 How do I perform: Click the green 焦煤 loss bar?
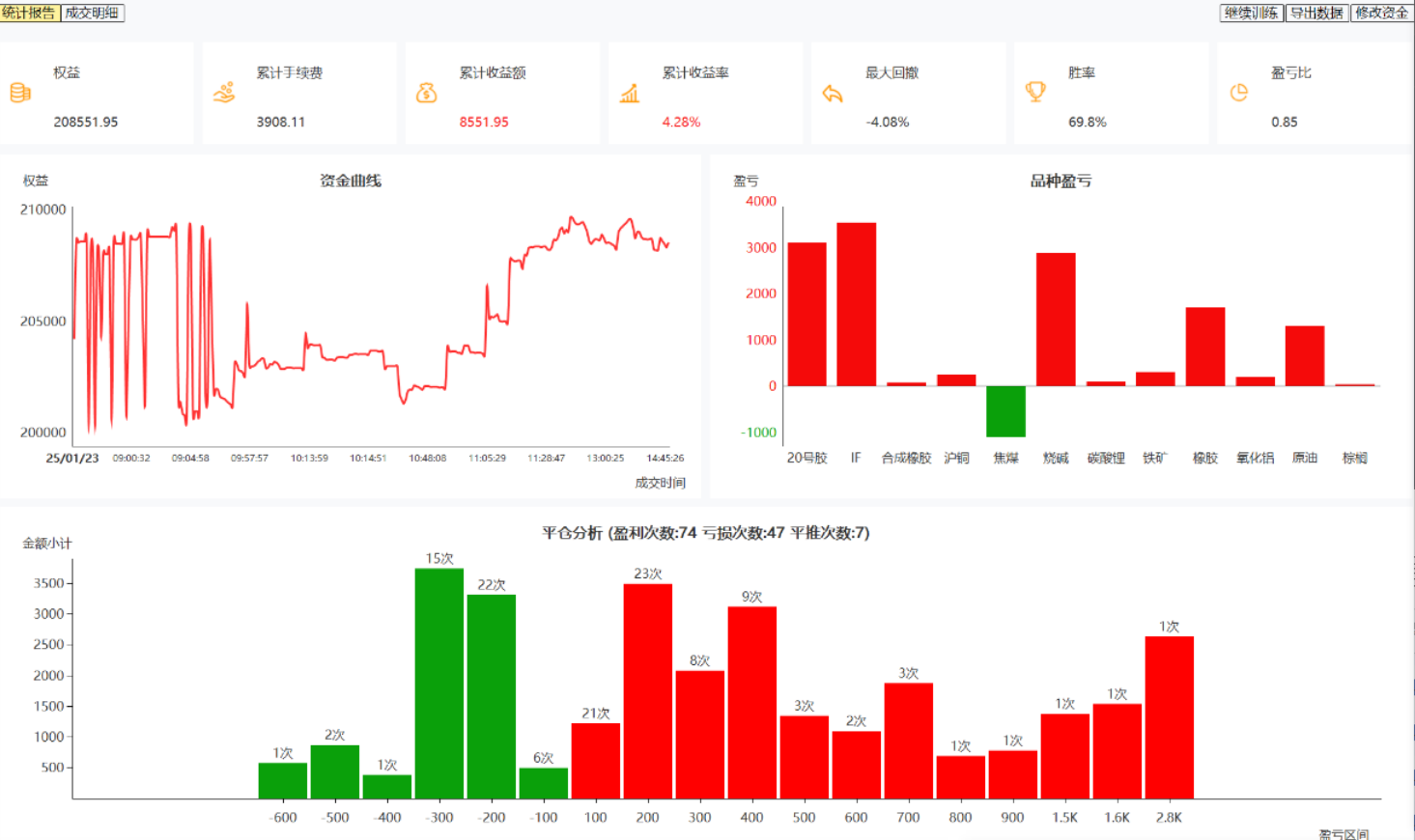[1005, 411]
